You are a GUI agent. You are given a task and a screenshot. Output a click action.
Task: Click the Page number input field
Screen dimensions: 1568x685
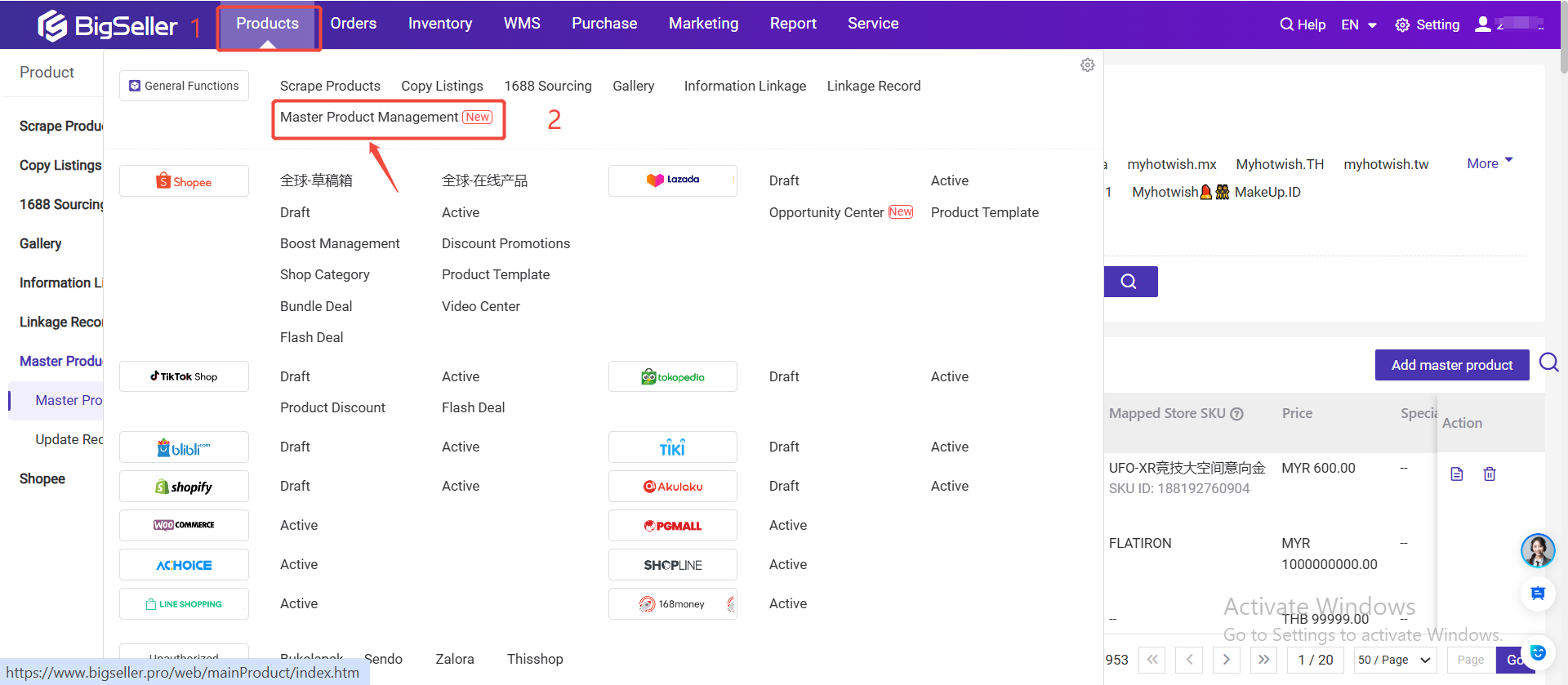point(1471,660)
